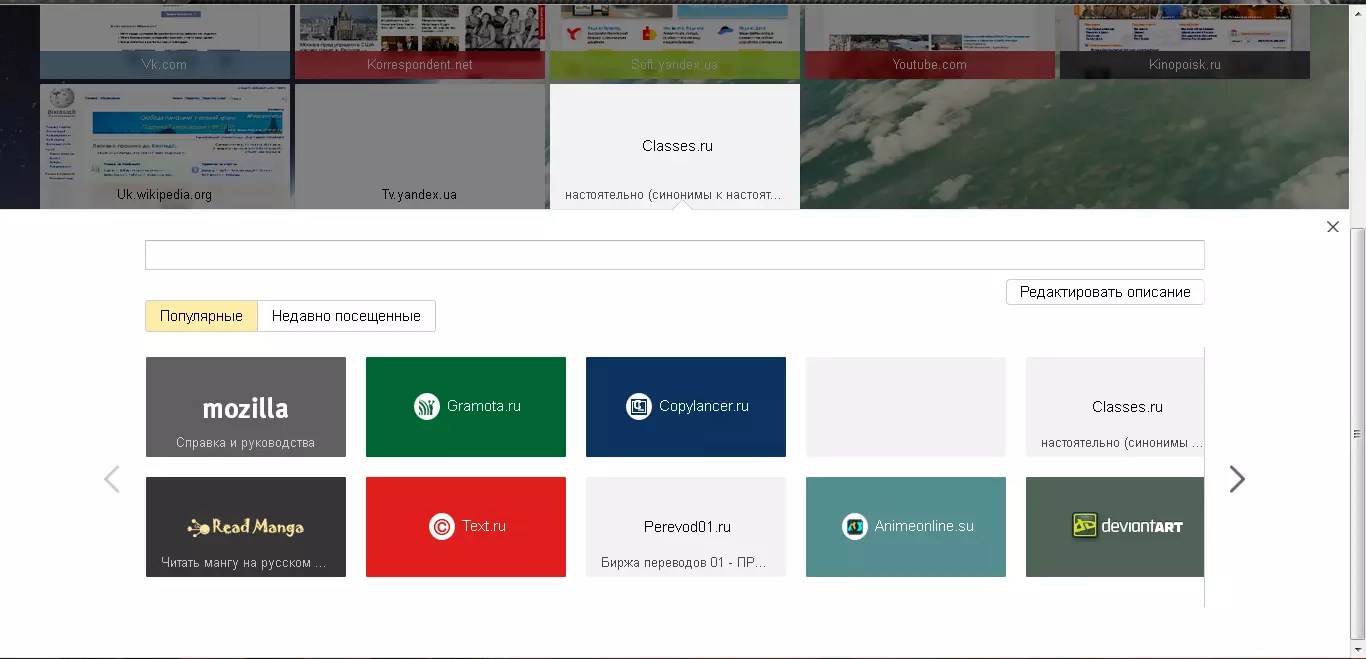
Task: Select the Copylancer.ru tile
Action: [x=686, y=407]
